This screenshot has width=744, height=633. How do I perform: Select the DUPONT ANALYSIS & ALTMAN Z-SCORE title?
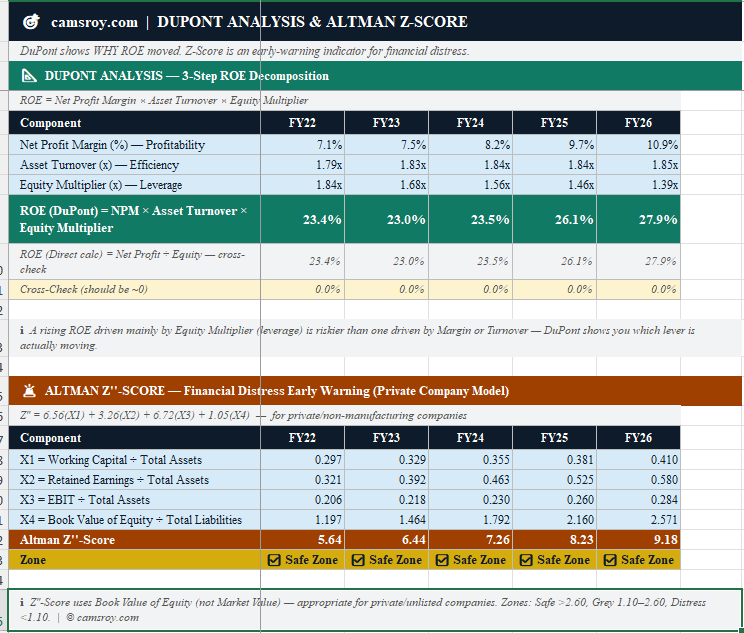(x=312, y=22)
